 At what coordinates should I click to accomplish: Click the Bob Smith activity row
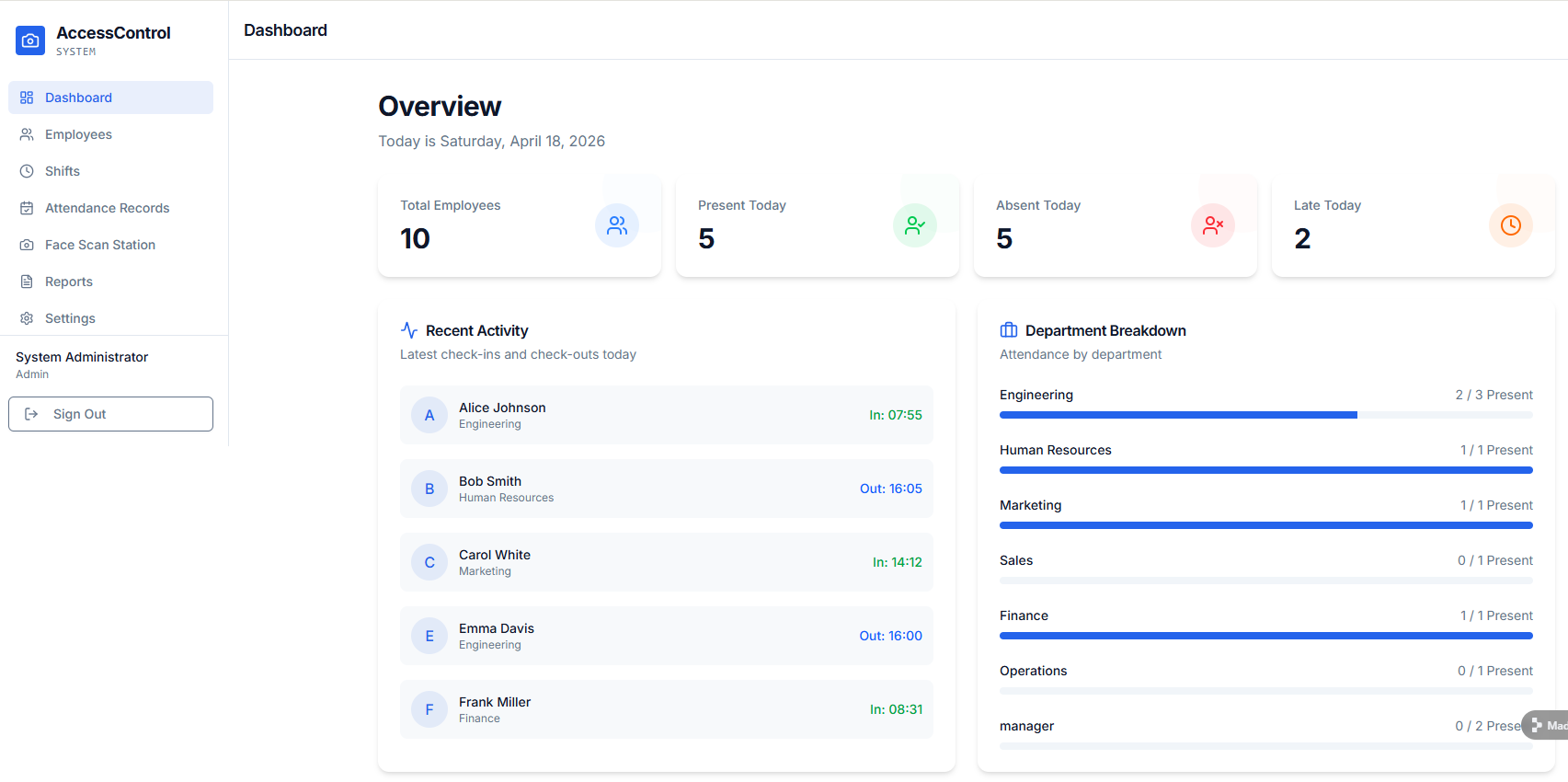click(x=666, y=489)
